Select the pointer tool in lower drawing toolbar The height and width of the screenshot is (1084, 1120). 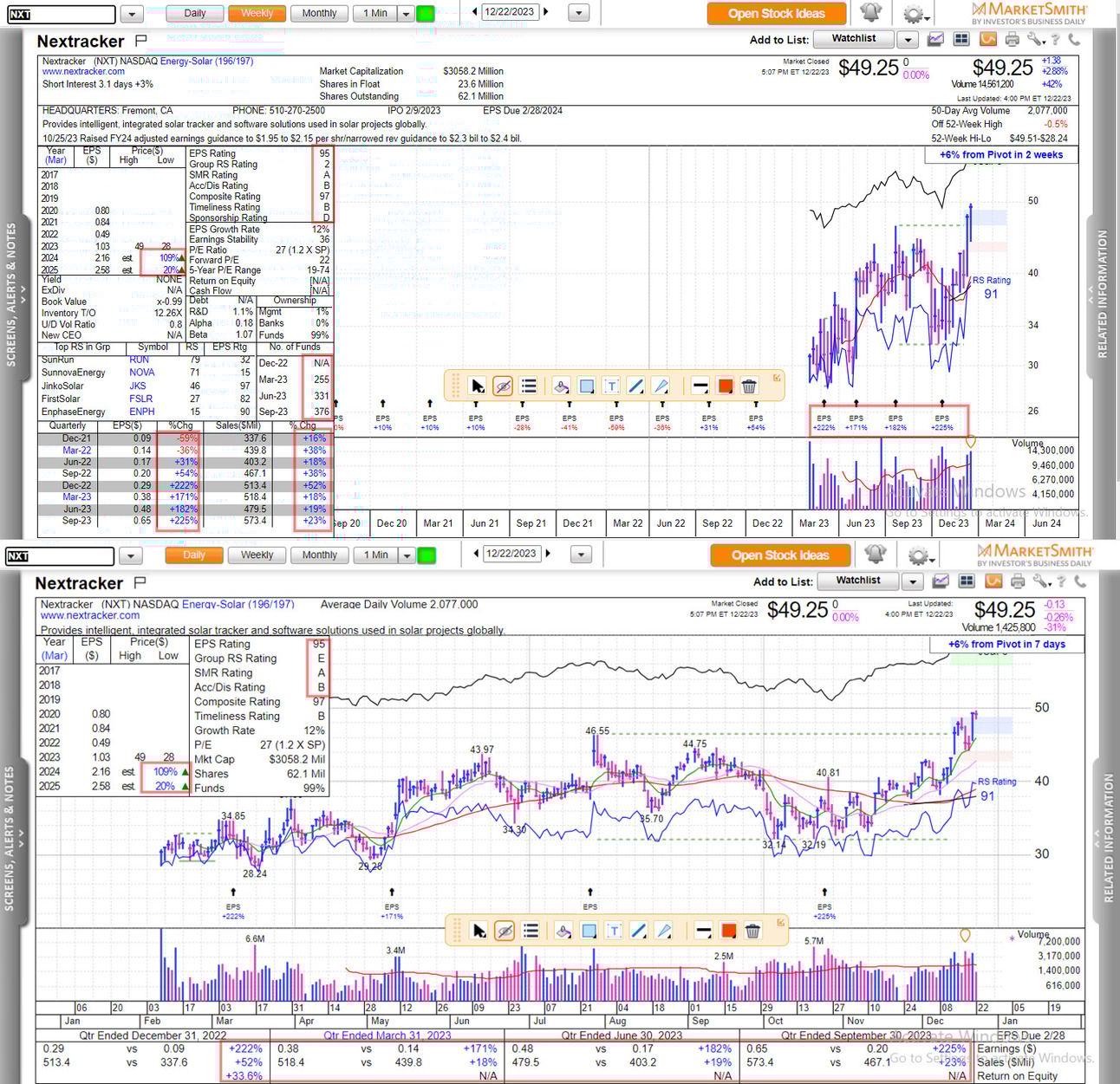(x=479, y=931)
